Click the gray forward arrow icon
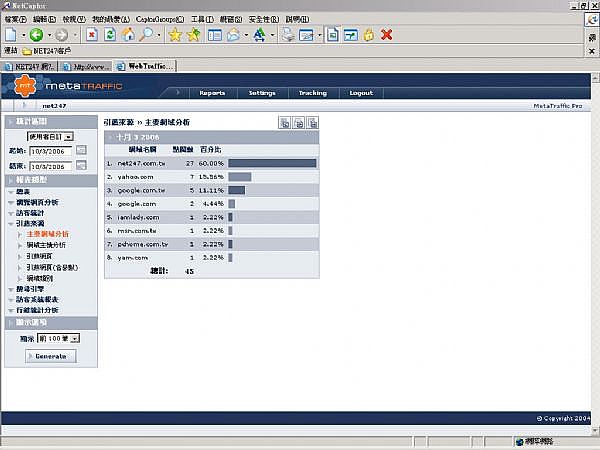The image size is (600, 450). [61, 35]
